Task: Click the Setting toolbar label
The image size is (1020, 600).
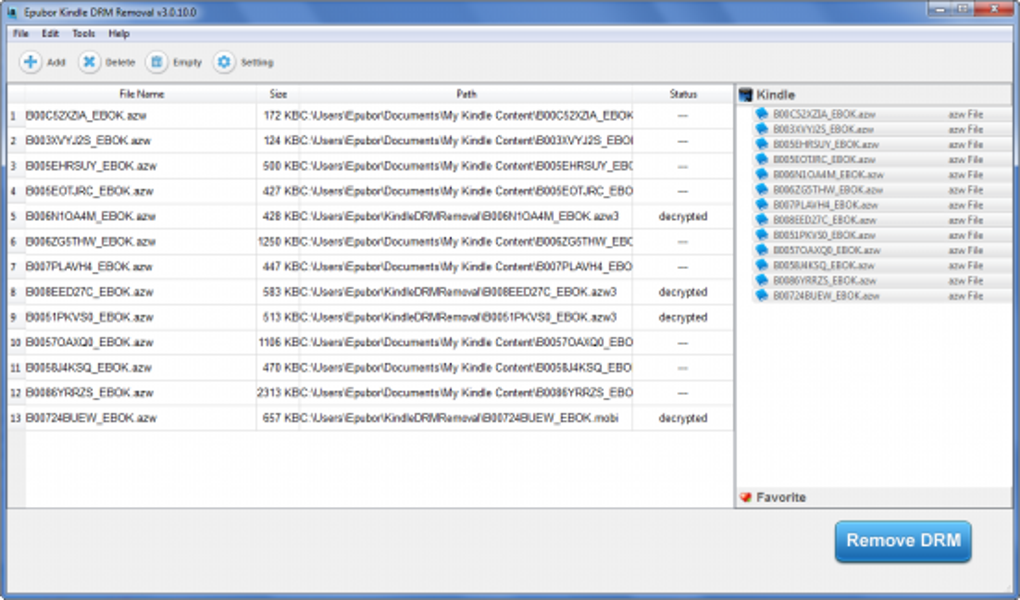Action: point(257,62)
